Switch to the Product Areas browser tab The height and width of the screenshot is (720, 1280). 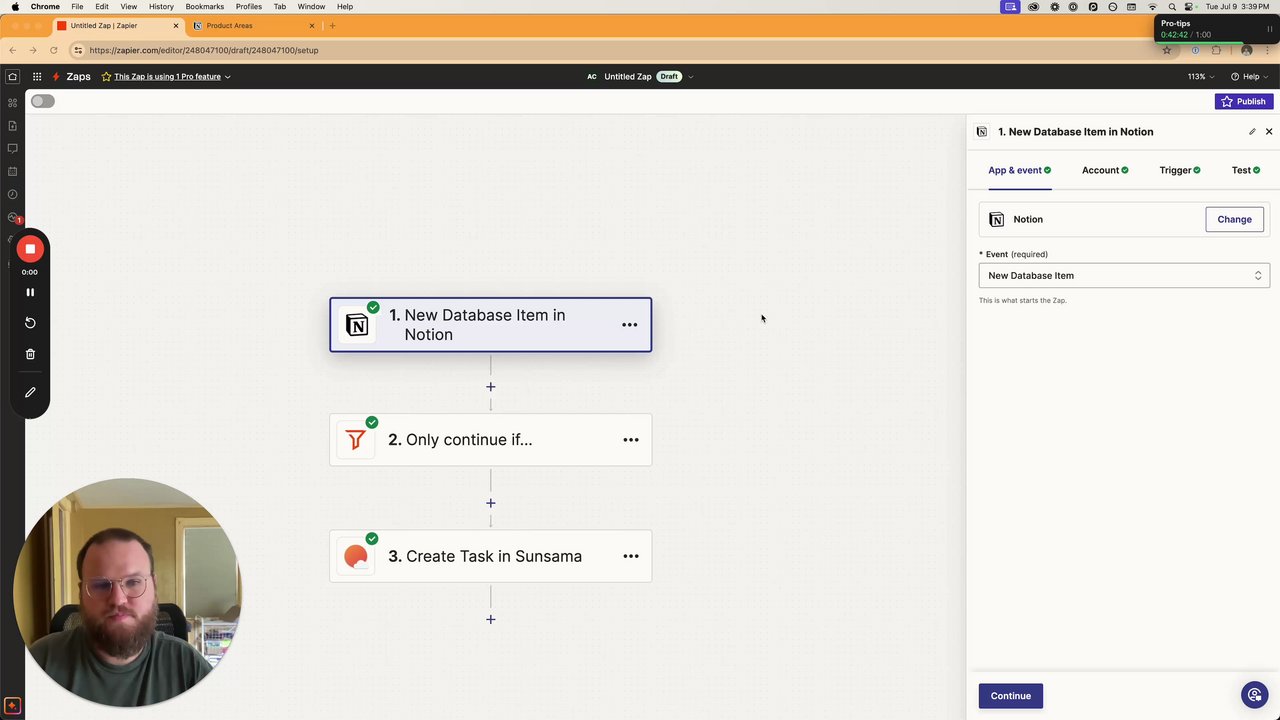click(x=253, y=25)
